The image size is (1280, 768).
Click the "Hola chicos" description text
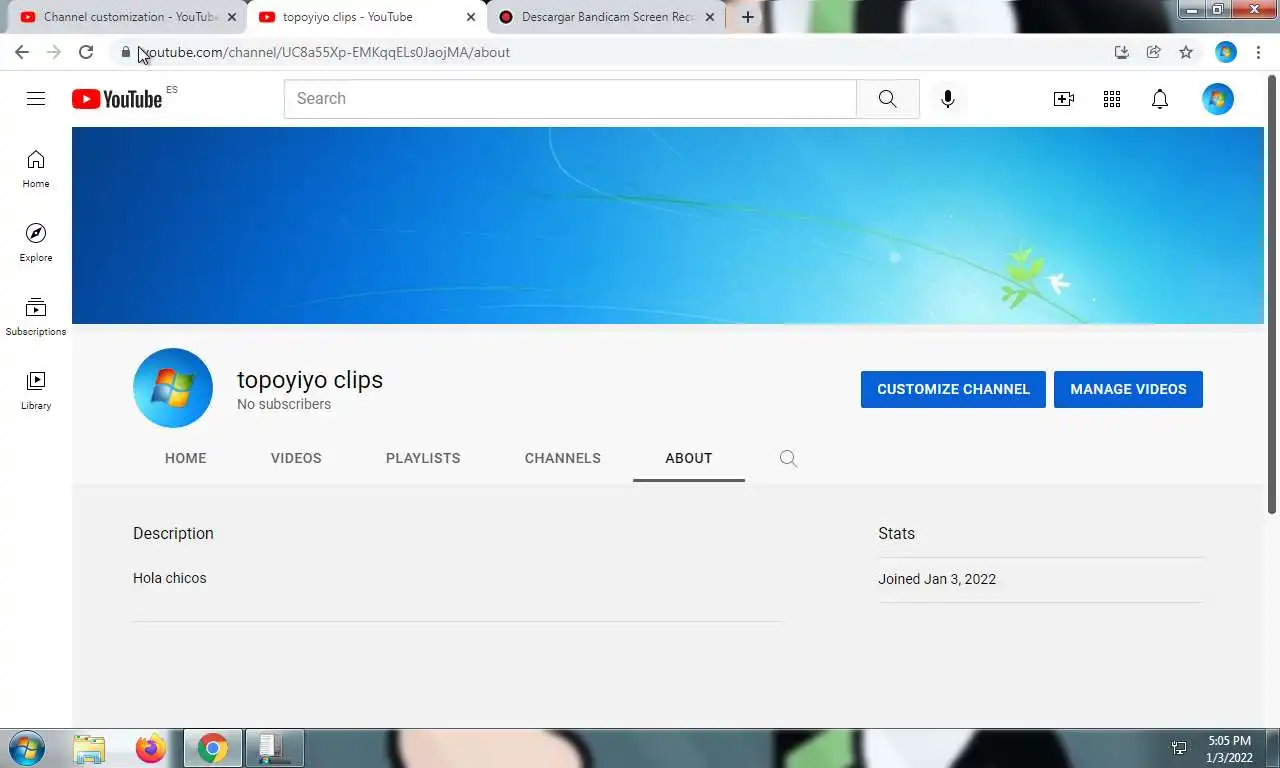point(170,578)
